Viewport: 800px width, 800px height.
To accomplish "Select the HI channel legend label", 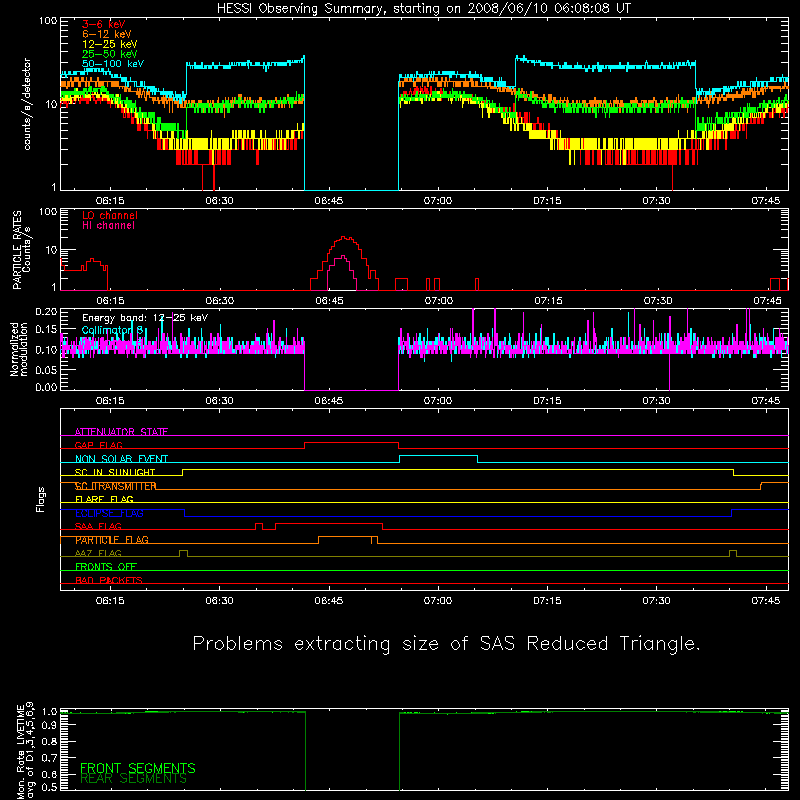I will (x=108, y=225).
